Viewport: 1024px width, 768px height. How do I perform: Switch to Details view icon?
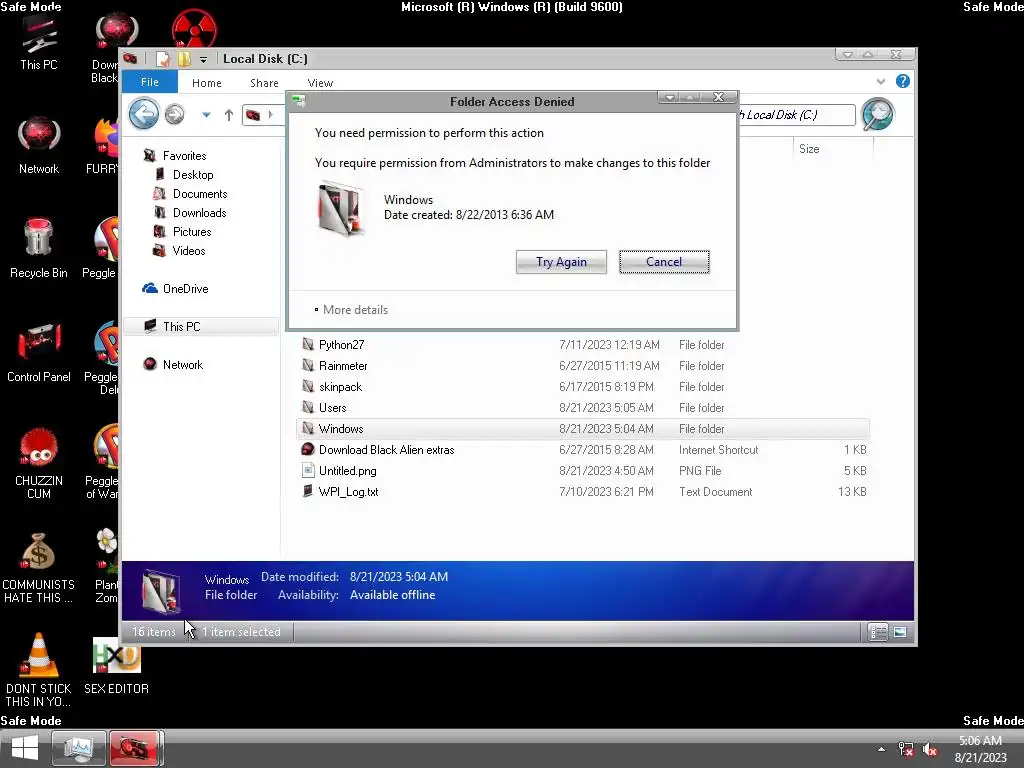click(878, 632)
